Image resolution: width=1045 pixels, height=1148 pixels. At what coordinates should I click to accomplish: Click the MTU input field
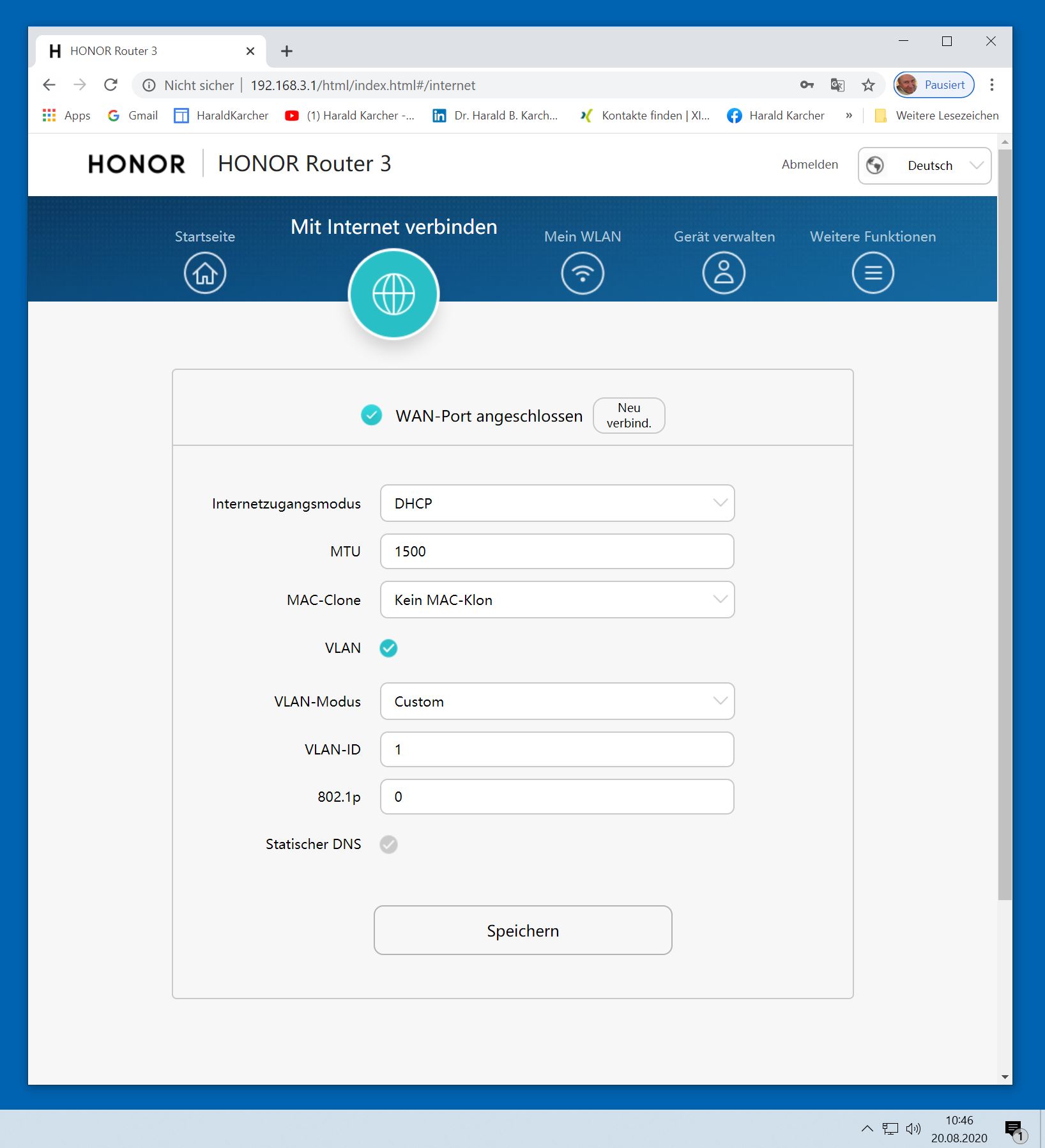tap(557, 551)
